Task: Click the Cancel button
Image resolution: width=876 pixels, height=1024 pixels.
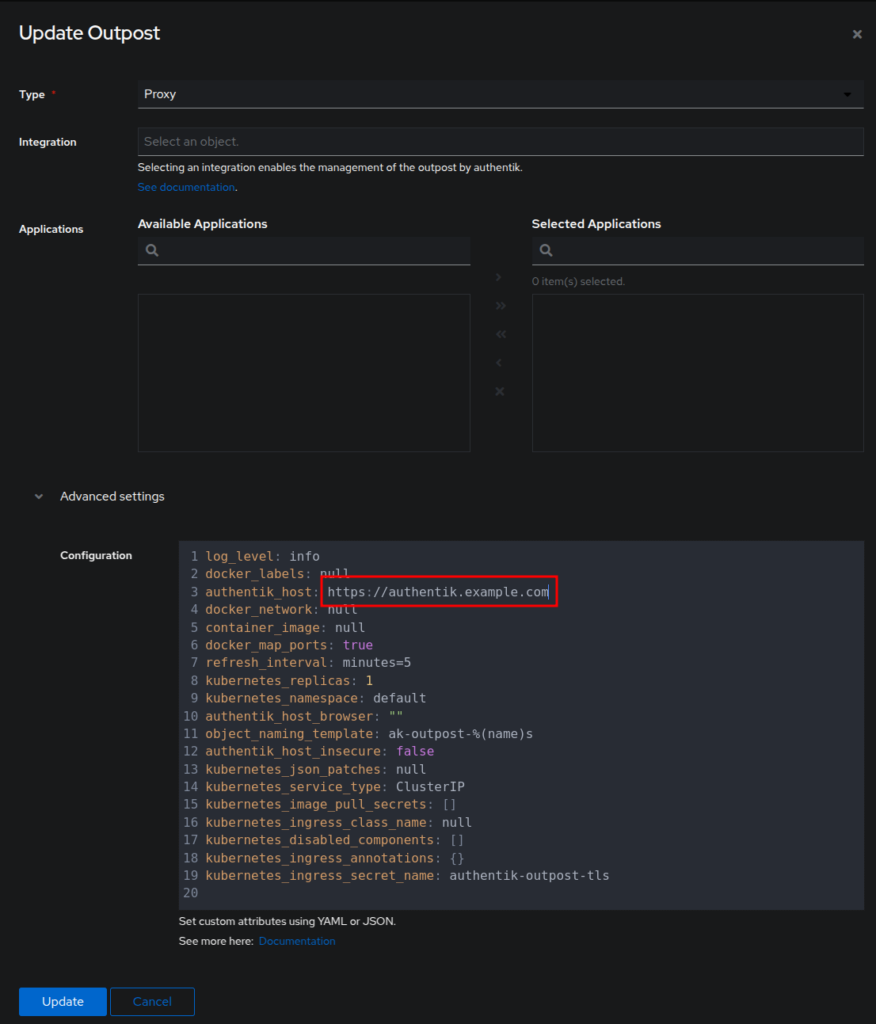Action: [x=152, y=1001]
